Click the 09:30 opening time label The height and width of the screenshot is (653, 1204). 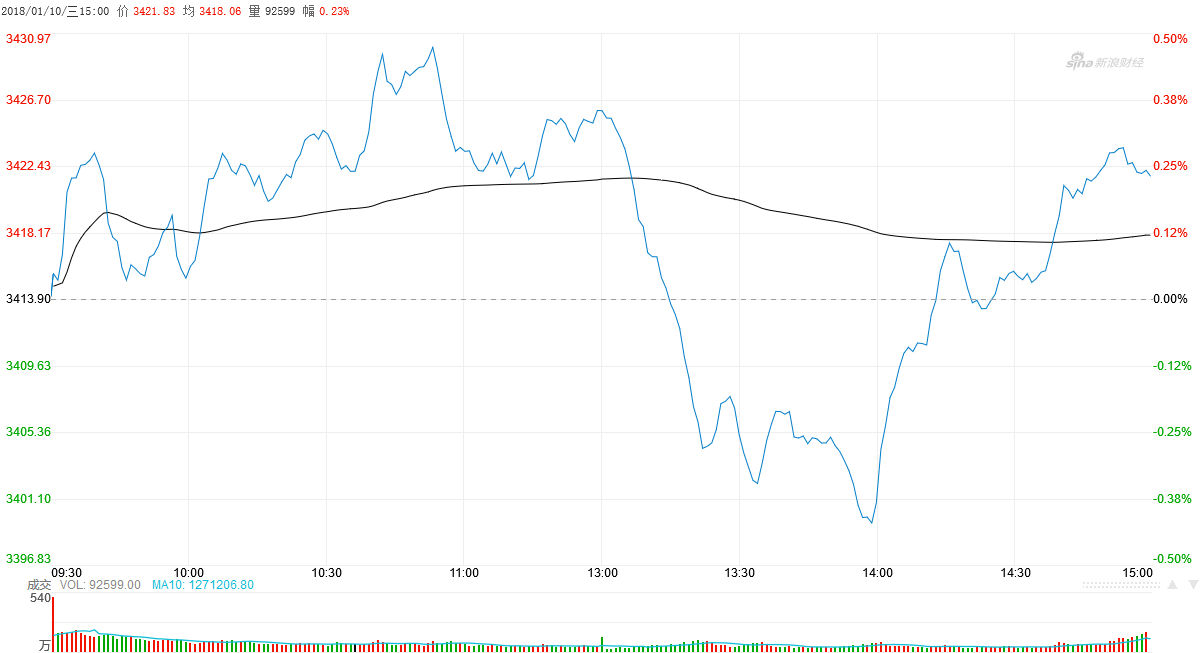(x=66, y=573)
